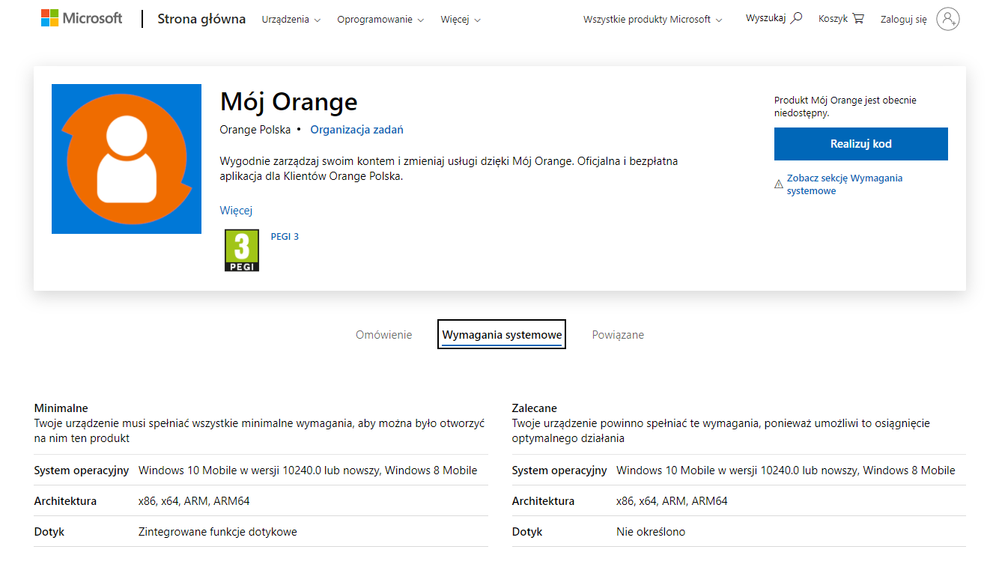Open the Organizacja zadań category link

click(x=356, y=130)
